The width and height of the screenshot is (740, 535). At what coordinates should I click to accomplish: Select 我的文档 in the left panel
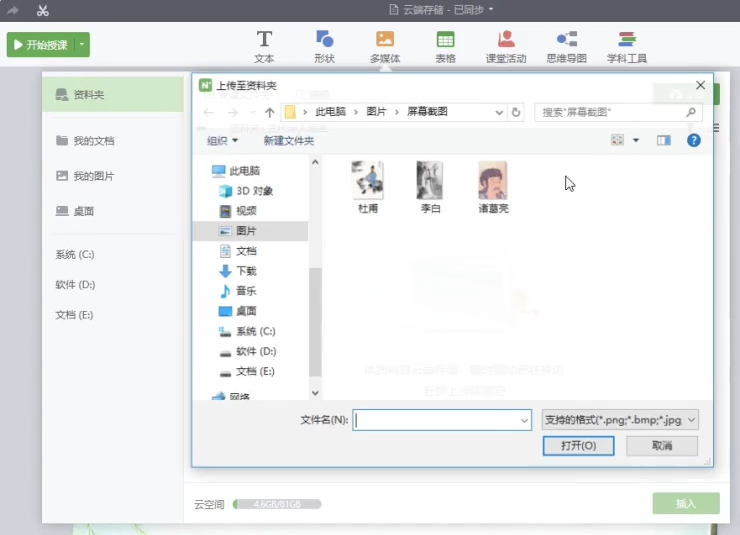[x=85, y=141]
